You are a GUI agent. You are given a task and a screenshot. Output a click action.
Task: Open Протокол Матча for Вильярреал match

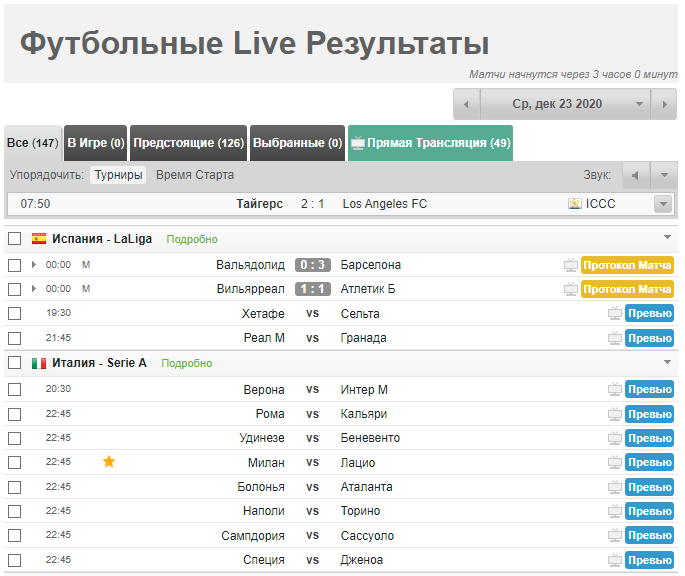(x=627, y=289)
